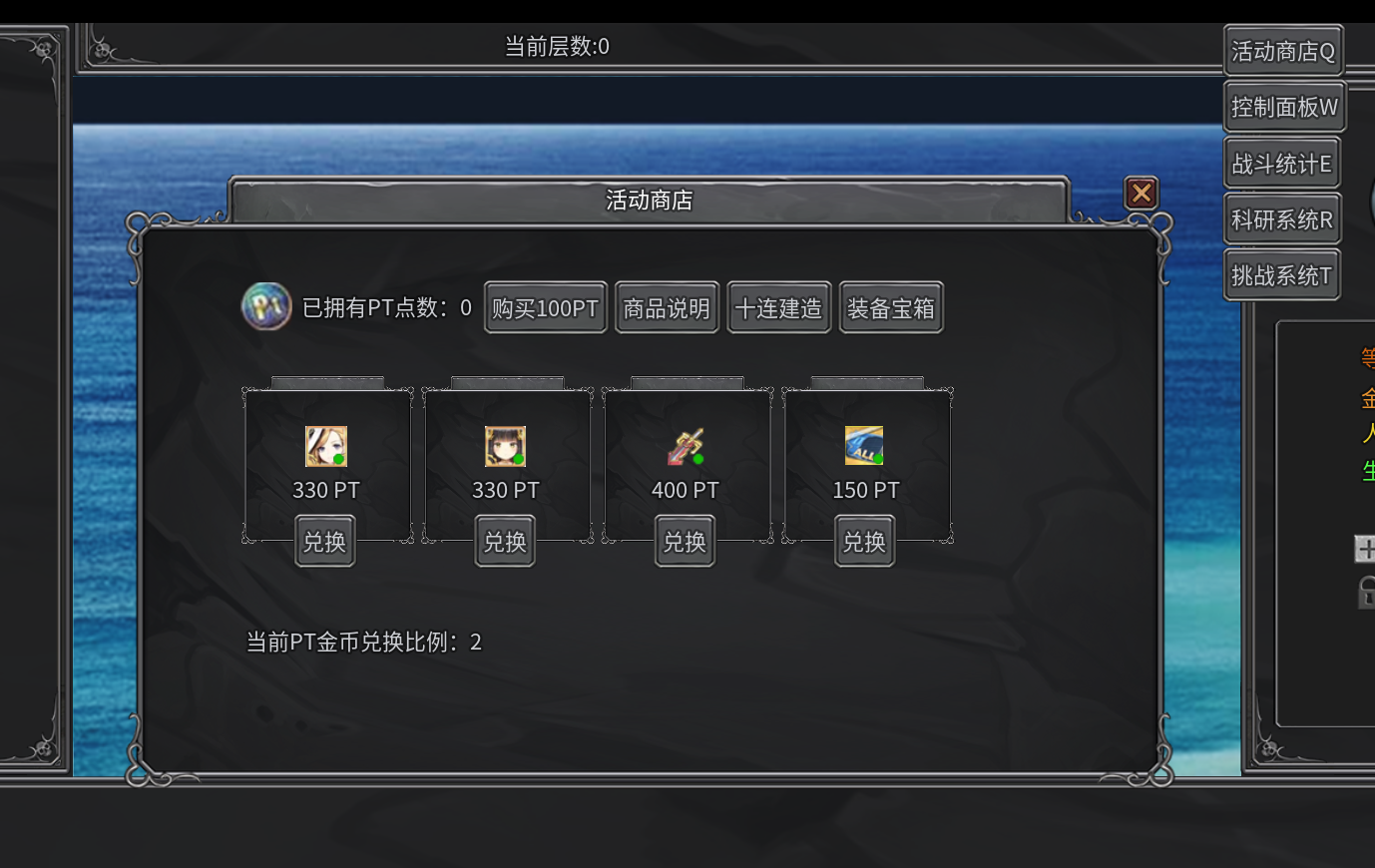
Task: Open 商品说明 item description
Action: pos(667,307)
